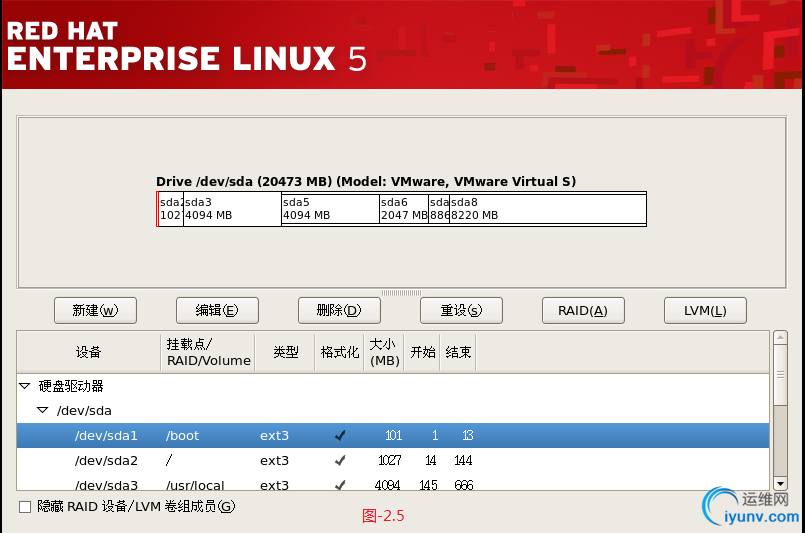The image size is (805, 533).
Task: Select the /dev/sda1 partition row
Action: [x=393, y=435]
